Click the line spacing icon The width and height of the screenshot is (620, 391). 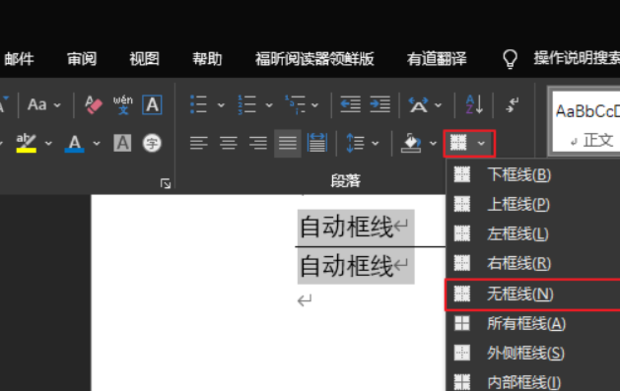click(x=355, y=143)
